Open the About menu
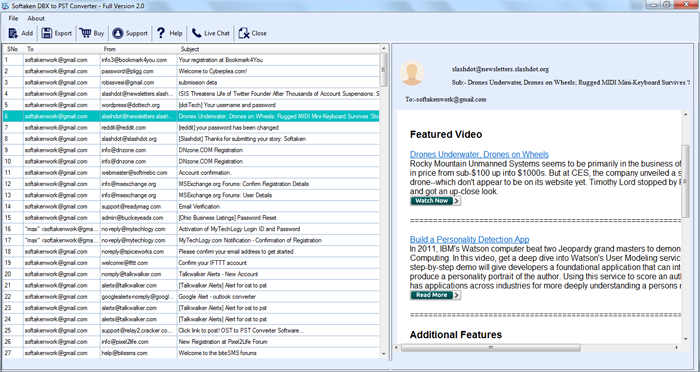The image size is (700, 372). (36, 18)
